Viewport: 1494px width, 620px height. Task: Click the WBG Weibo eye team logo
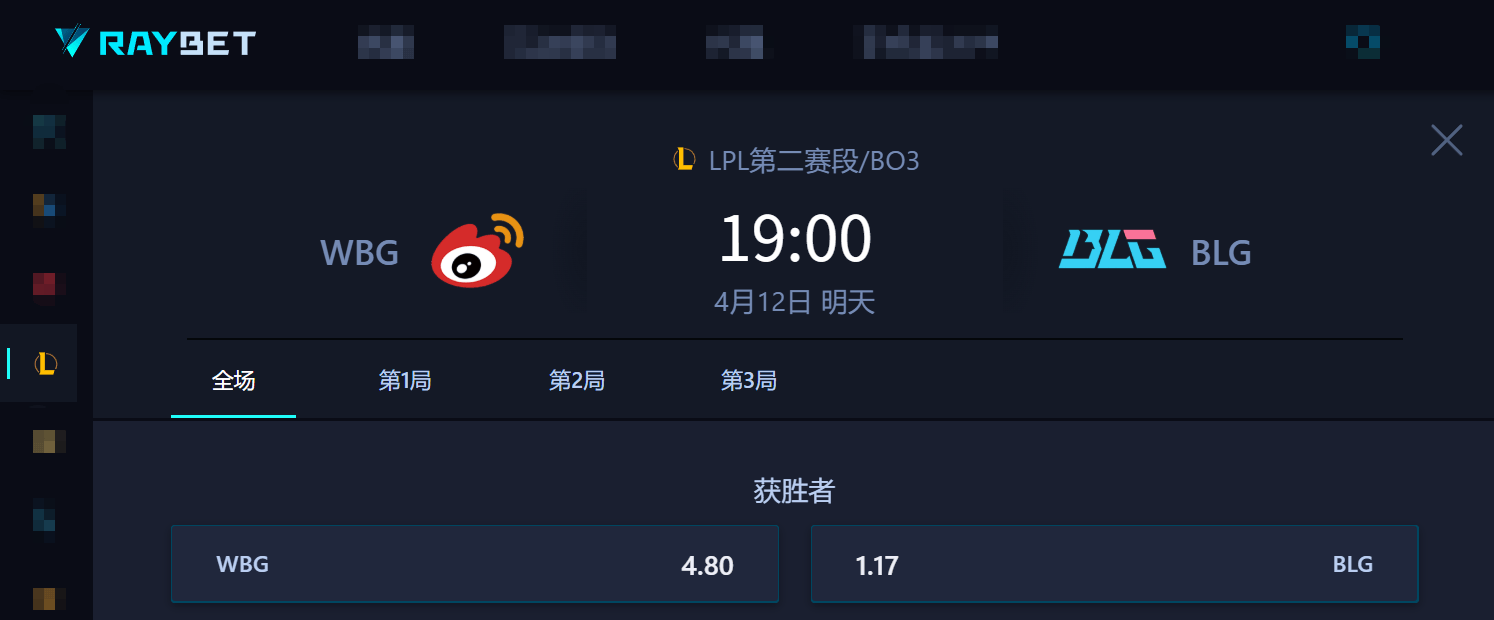tap(477, 250)
